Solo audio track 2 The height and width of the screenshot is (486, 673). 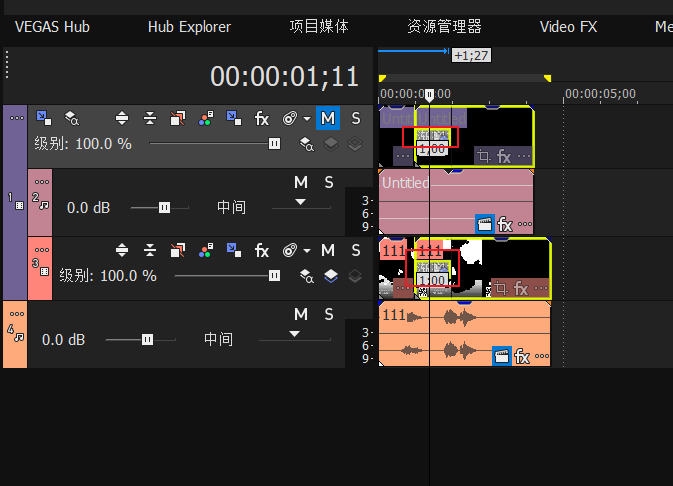point(329,182)
